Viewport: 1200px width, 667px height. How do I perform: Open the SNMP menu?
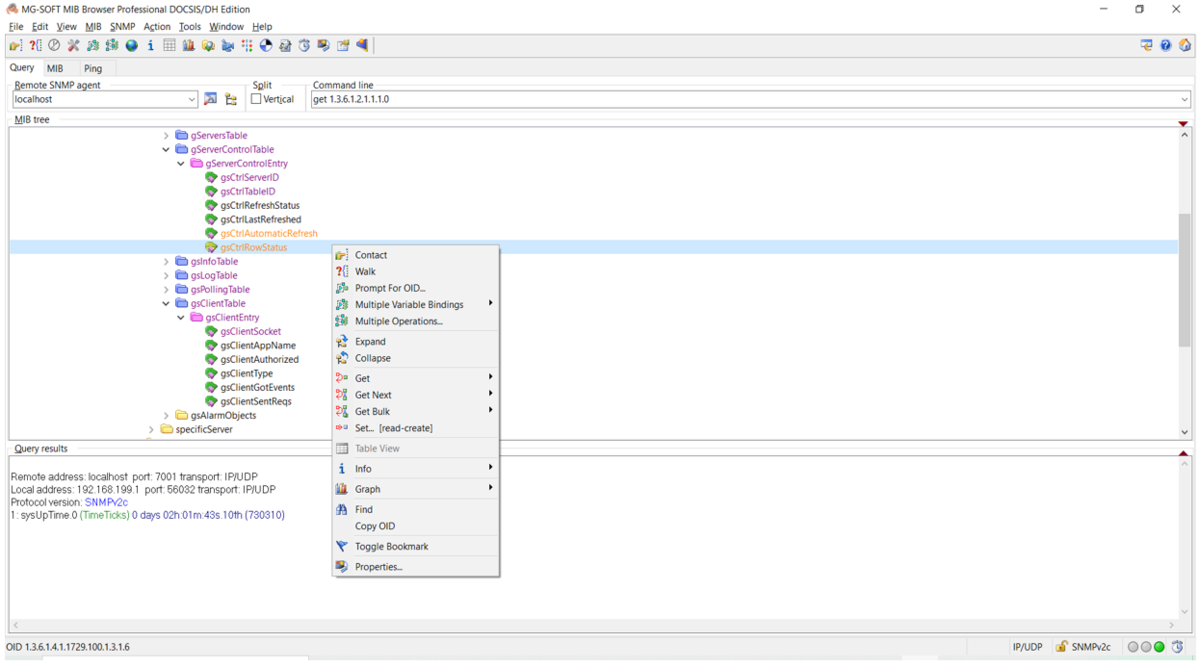tap(122, 27)
